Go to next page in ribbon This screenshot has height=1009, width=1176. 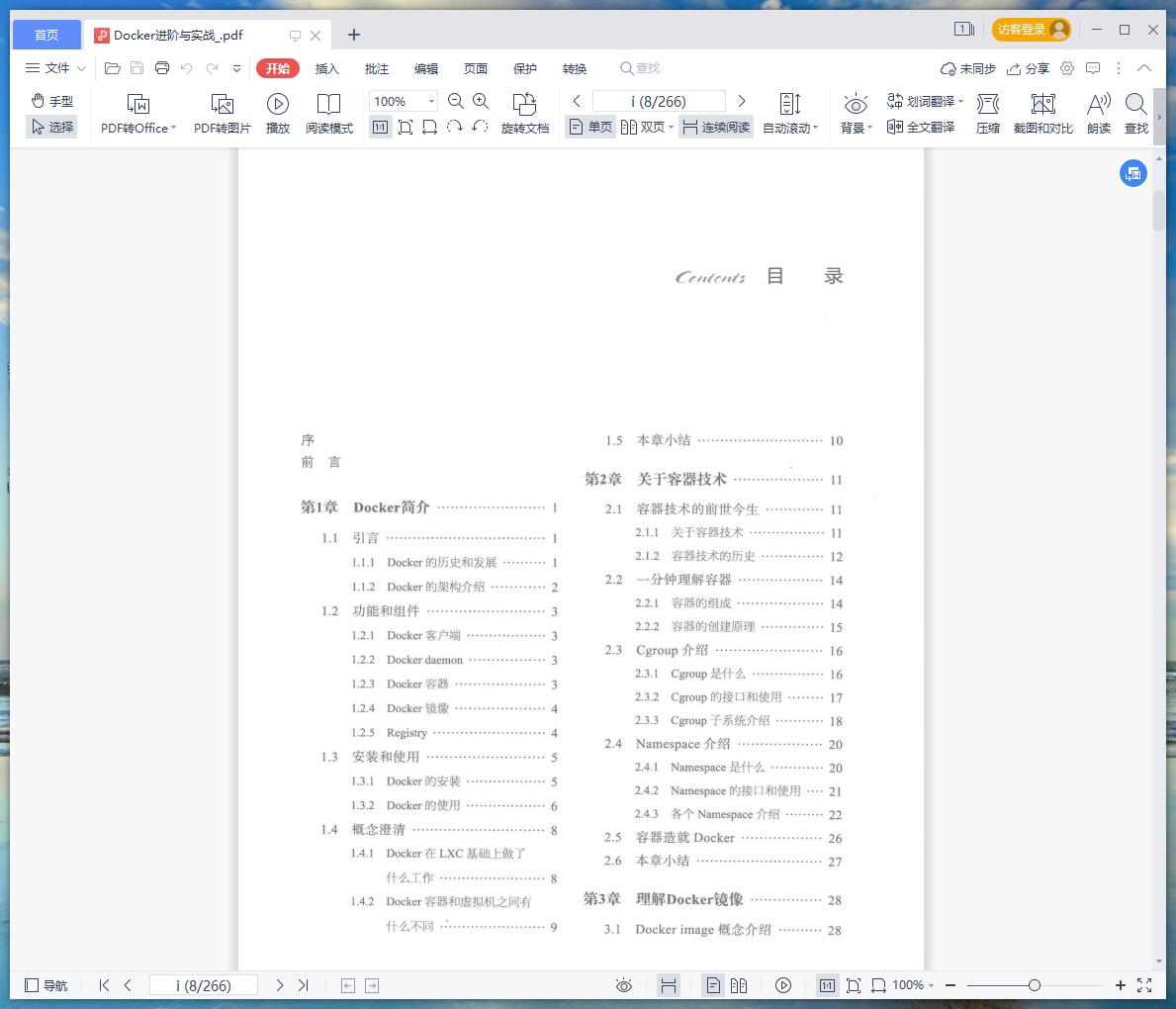(742, 101)
